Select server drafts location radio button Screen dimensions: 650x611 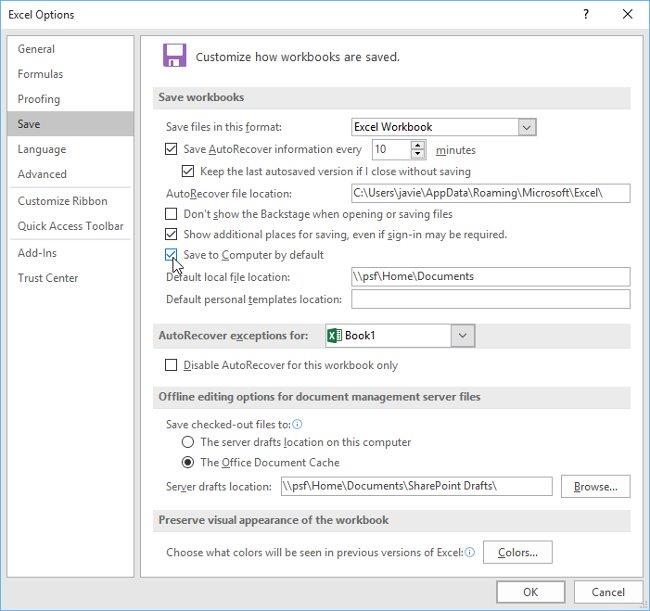point(187,442)
